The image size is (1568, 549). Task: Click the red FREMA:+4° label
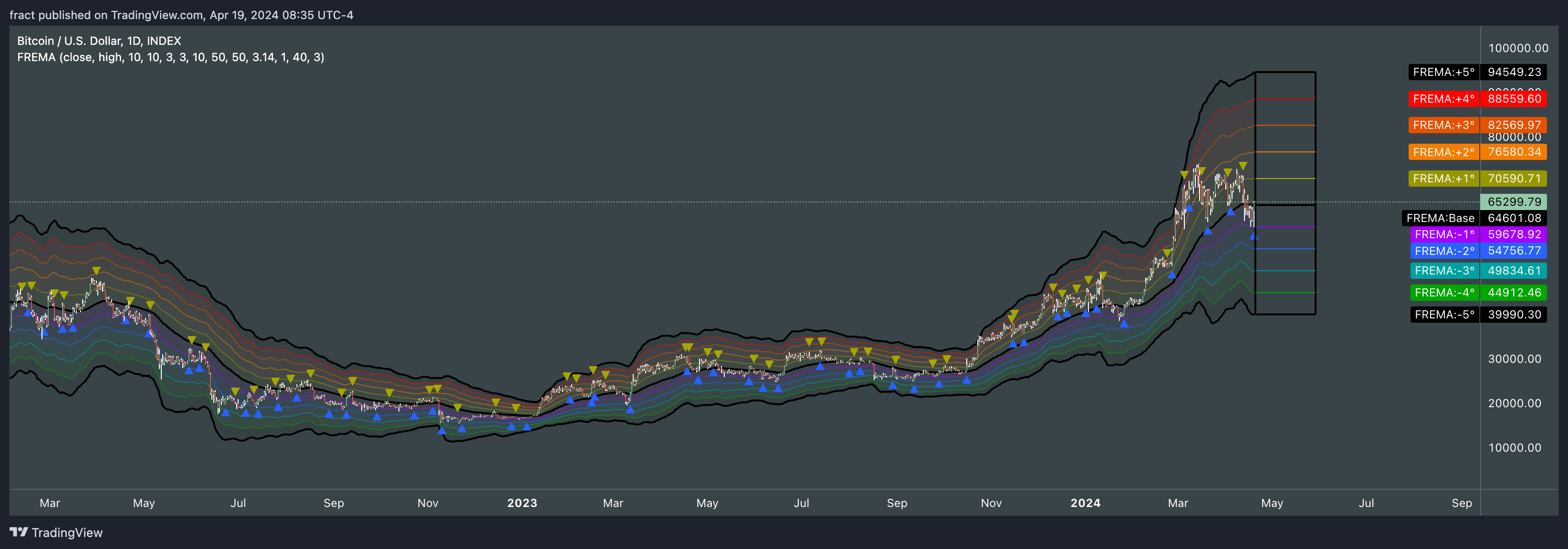coord(1444,99)
